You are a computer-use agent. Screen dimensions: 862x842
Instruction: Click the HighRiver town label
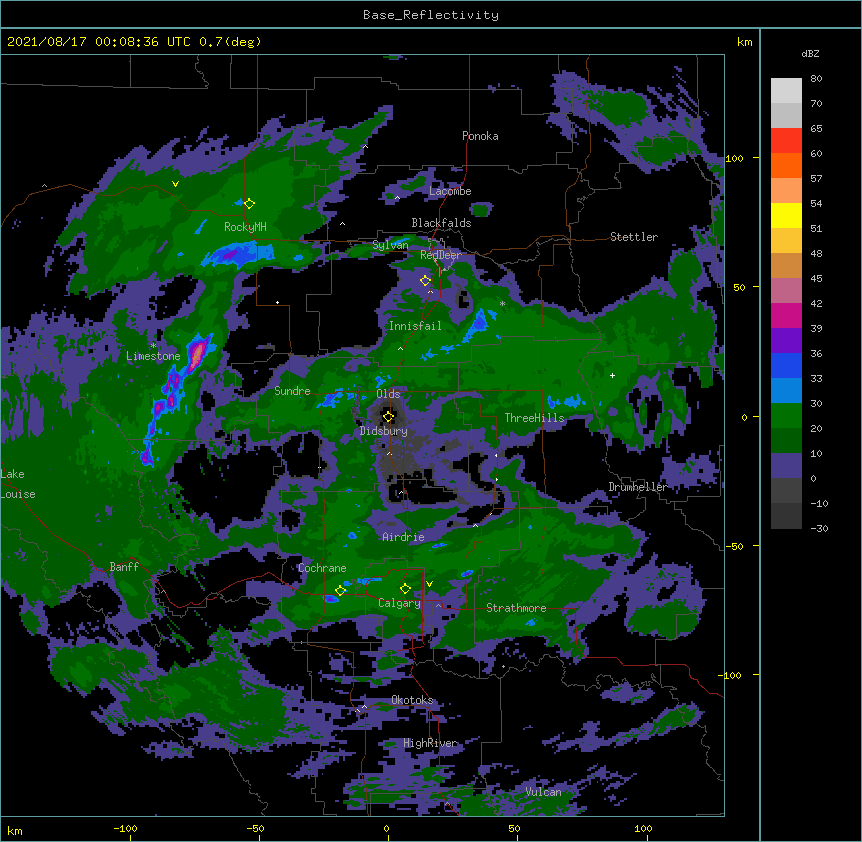pyautogui.click(x=430, y=743)
